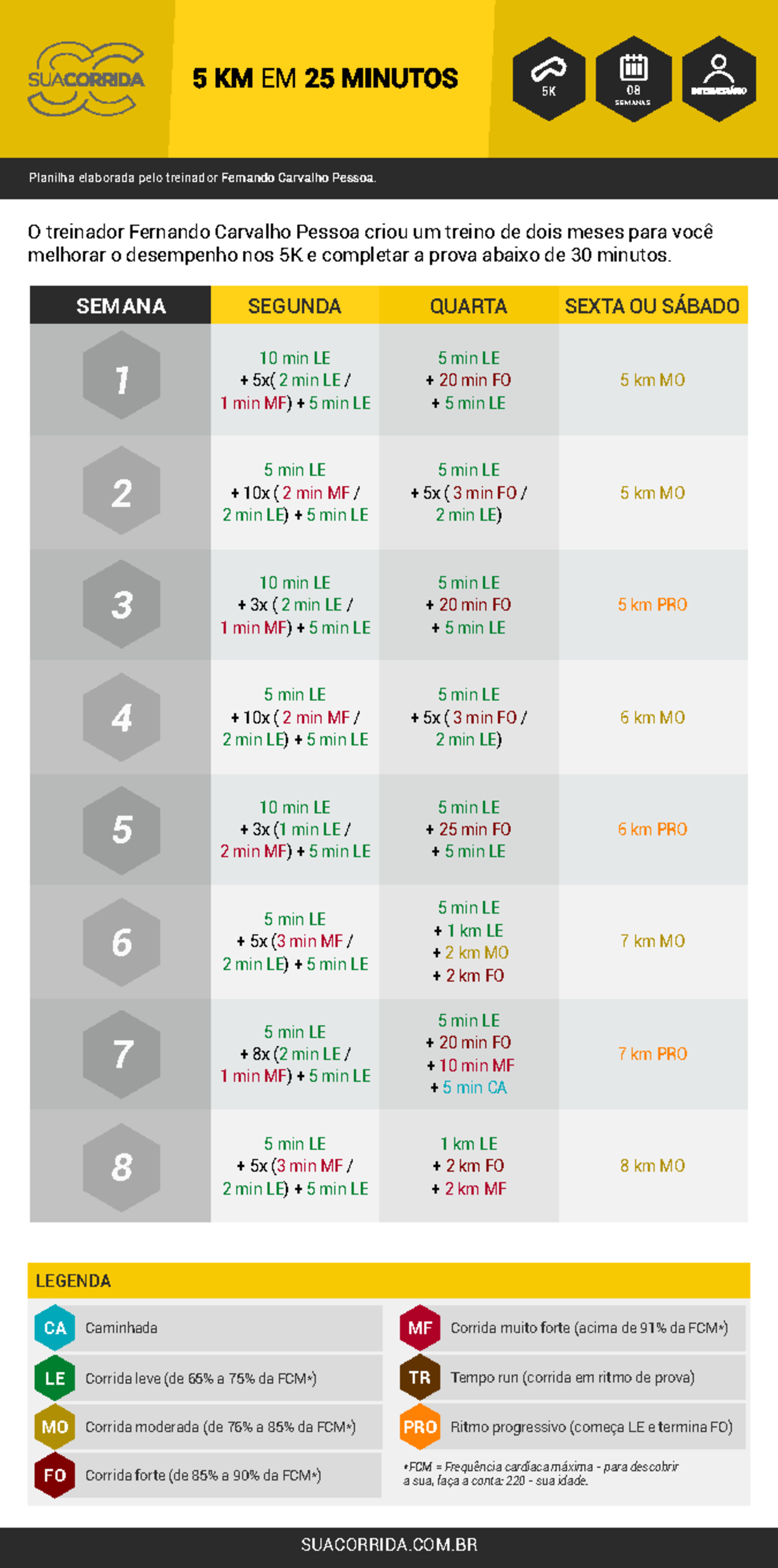Click the trainer name Fernando Carvalho Pessoa
The image size is (778, 1568).
[x=298, y=178]
